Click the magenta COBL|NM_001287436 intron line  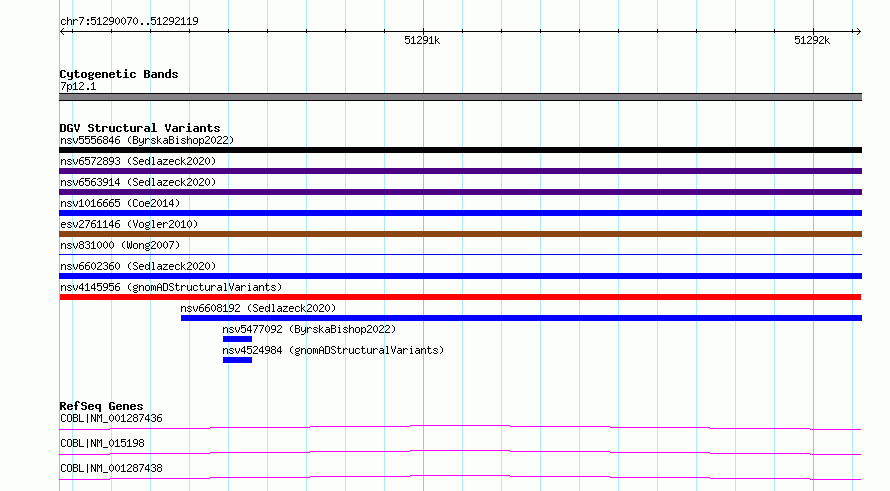coord(460,427)
